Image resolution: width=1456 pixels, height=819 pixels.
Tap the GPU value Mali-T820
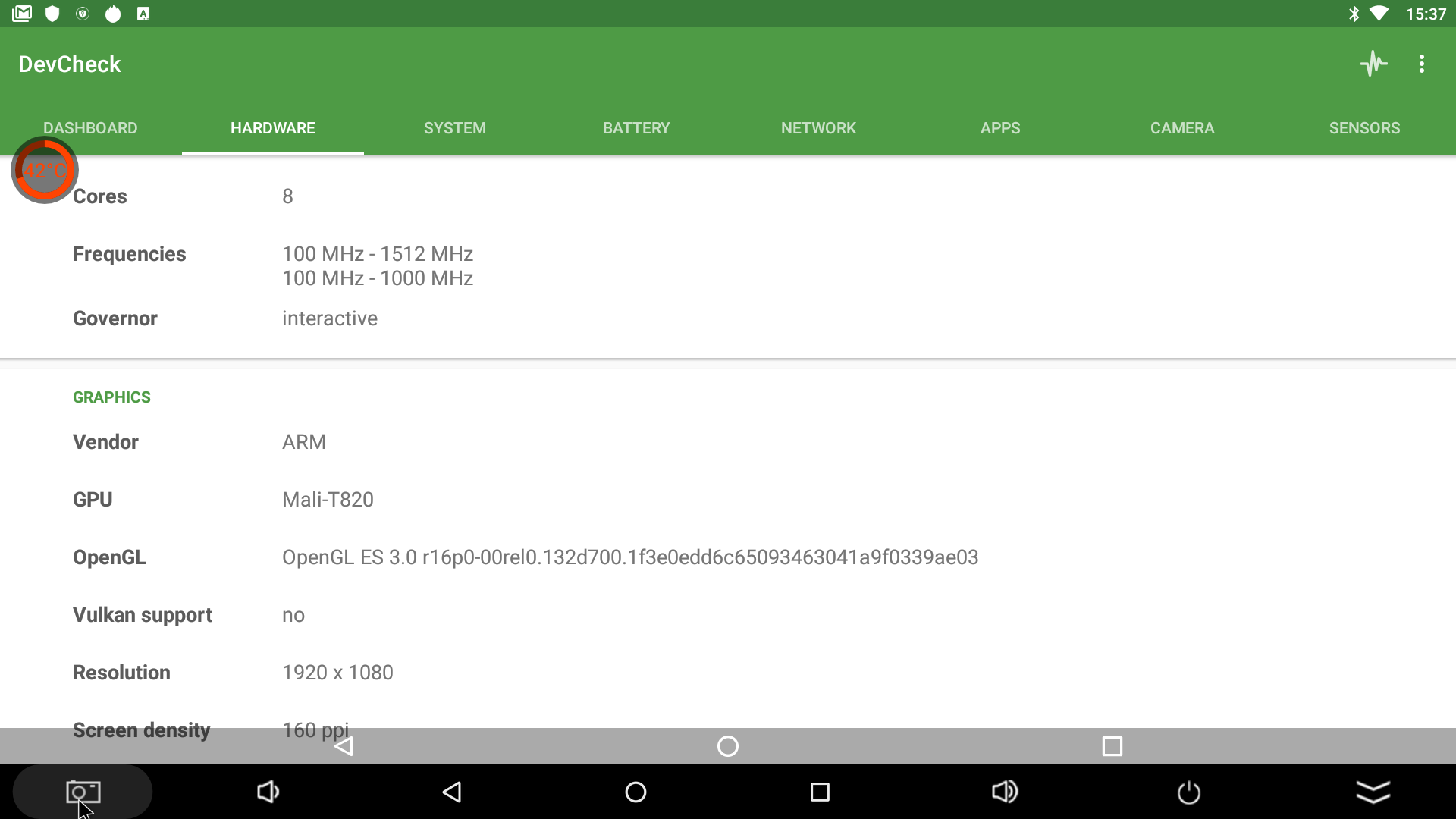[328, 500]
